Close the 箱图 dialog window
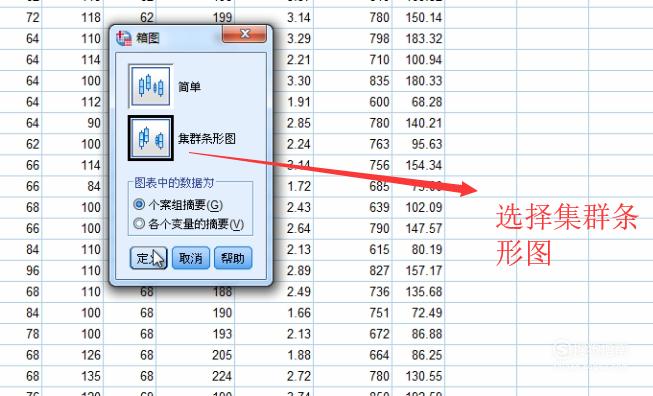The image size is (653, 396). tap(244, 34)
